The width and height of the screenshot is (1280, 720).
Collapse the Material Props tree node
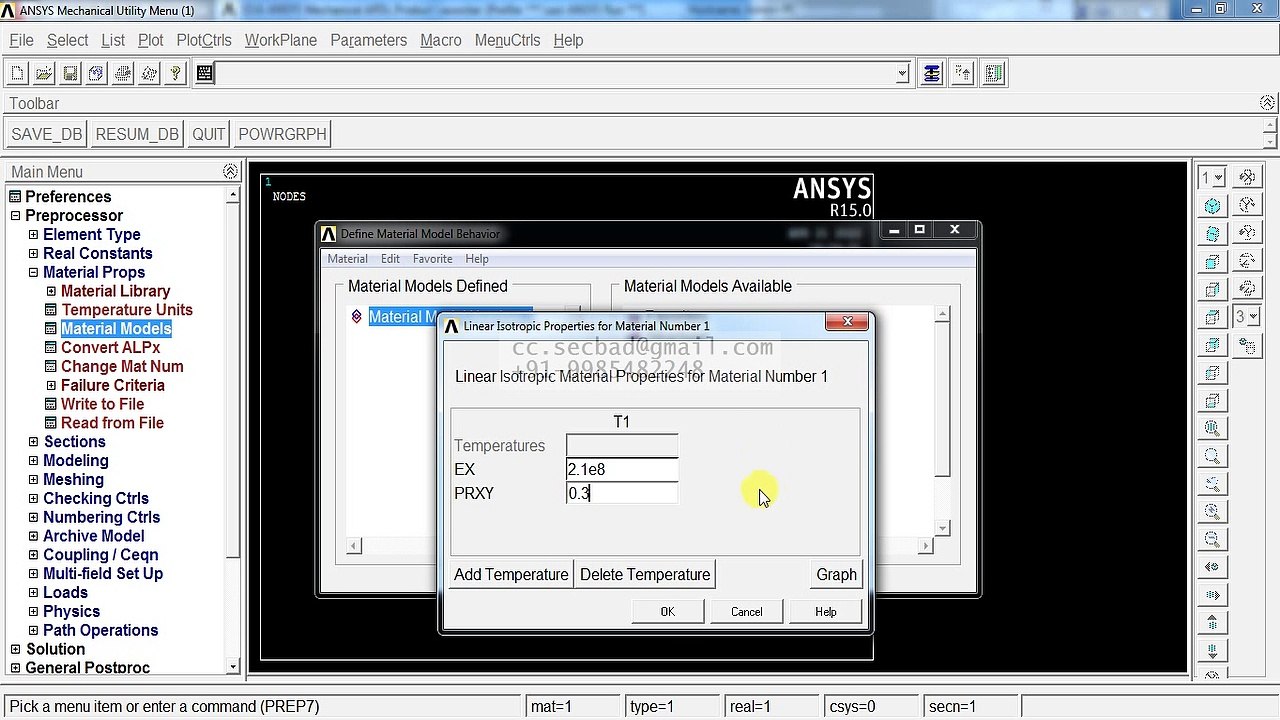[x=33, y=272]
